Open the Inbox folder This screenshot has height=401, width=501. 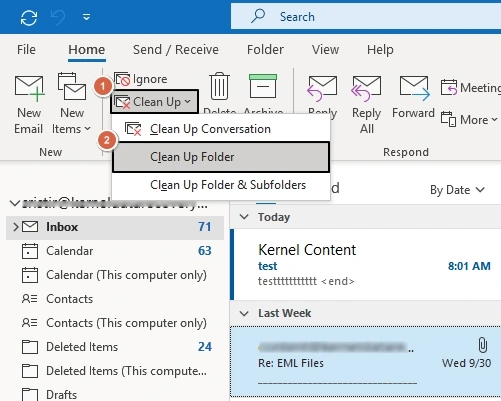[x=115, y=227]
